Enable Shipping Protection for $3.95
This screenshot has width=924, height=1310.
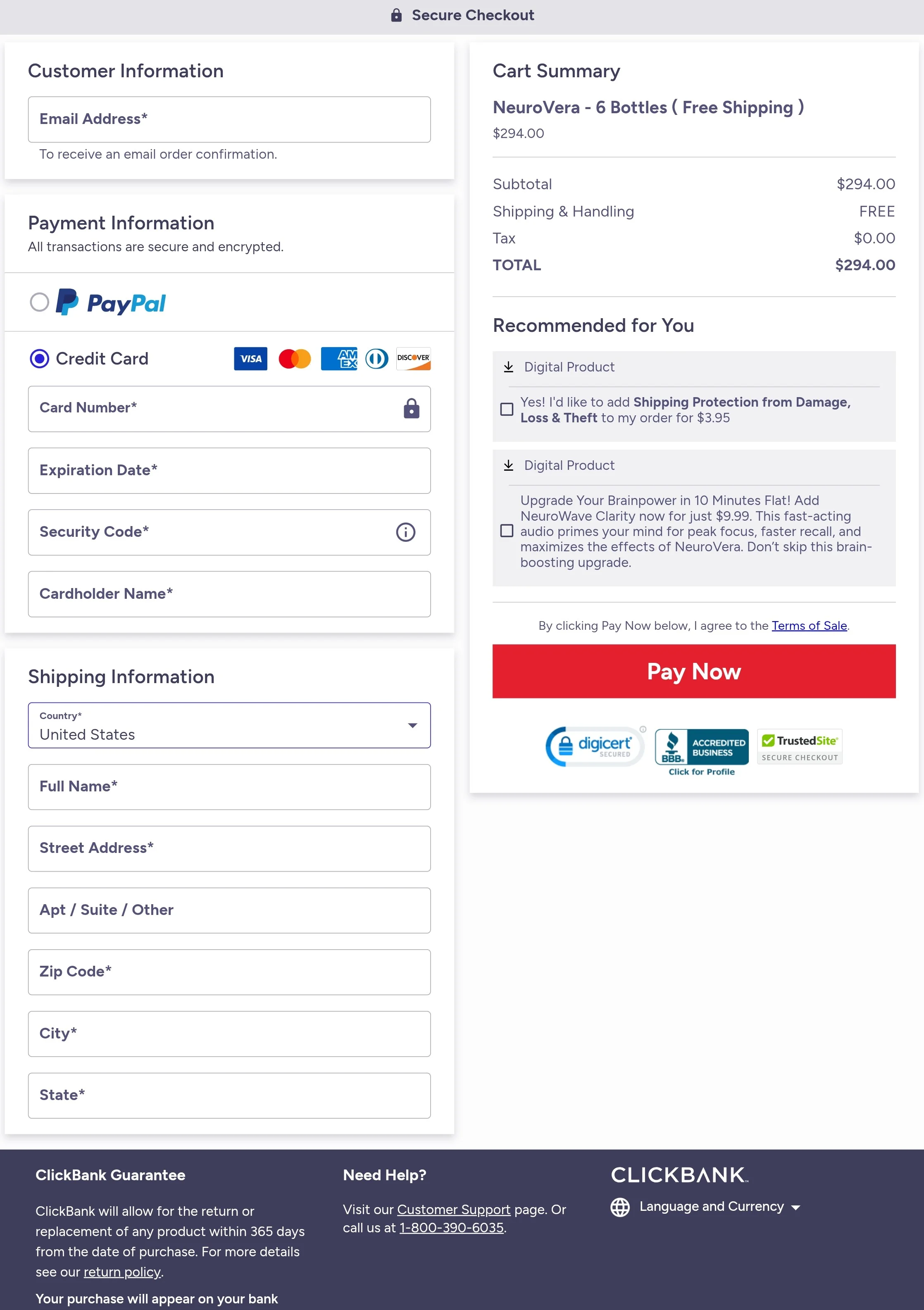[x=507, y=409]
